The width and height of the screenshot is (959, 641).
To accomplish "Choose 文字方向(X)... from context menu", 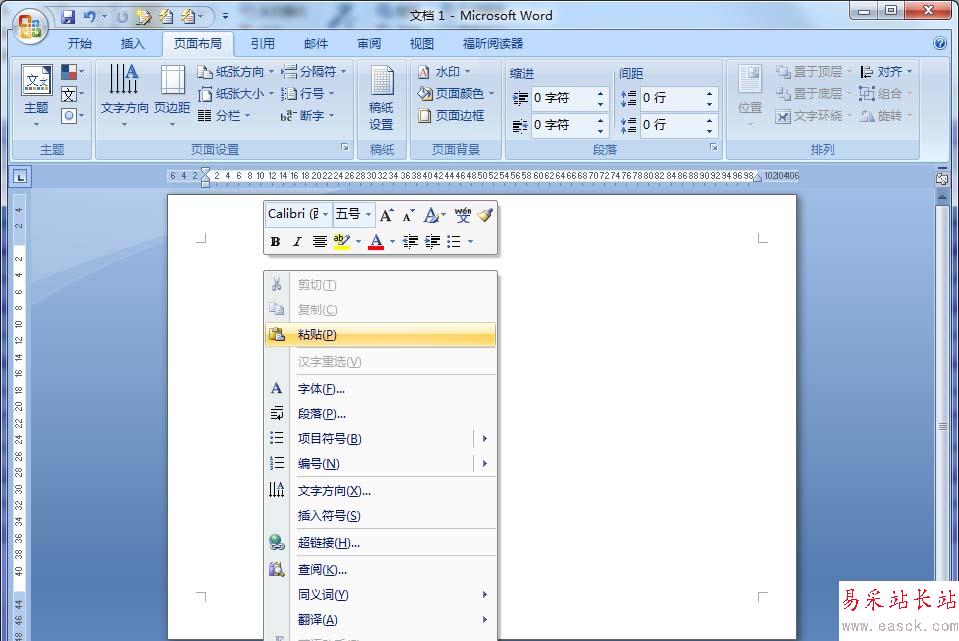I will click(380, 491).
